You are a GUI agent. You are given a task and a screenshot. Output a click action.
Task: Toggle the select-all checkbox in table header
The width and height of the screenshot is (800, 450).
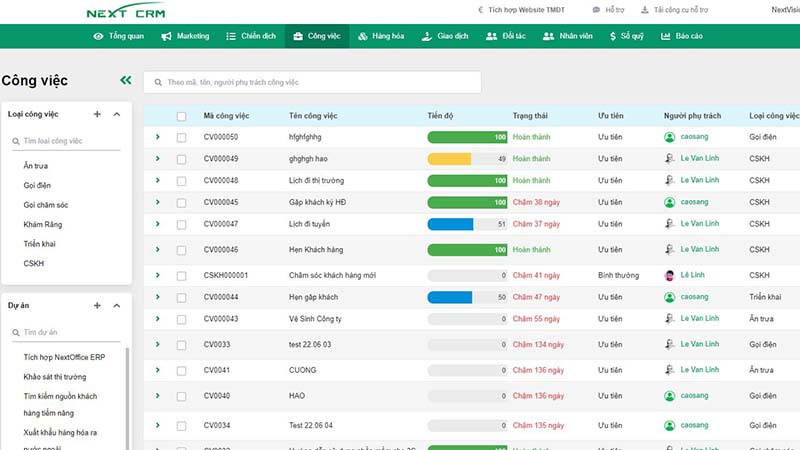[182, 116]
